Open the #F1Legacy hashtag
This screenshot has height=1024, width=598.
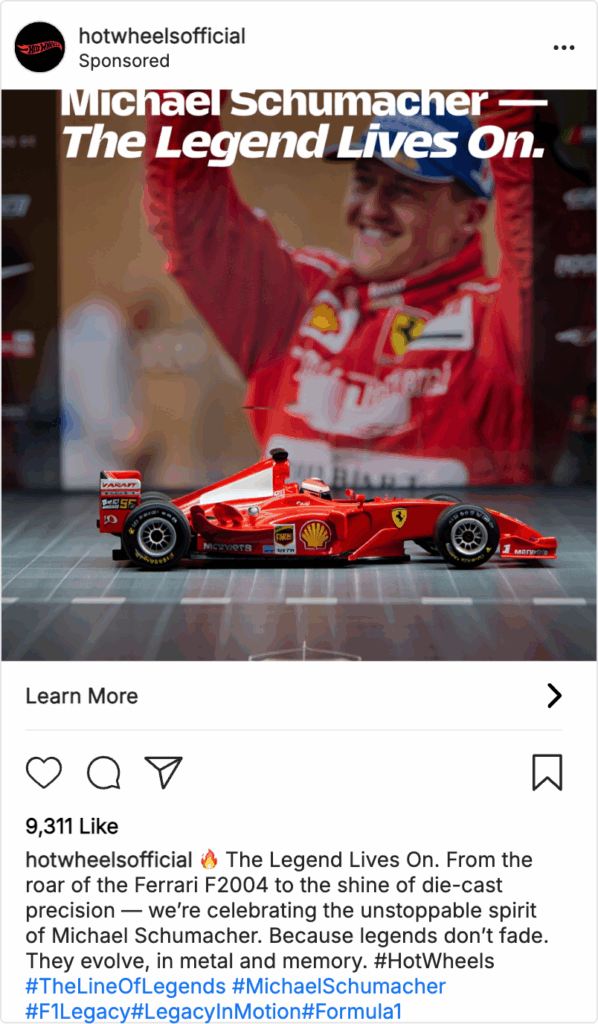click(78, 1011)
